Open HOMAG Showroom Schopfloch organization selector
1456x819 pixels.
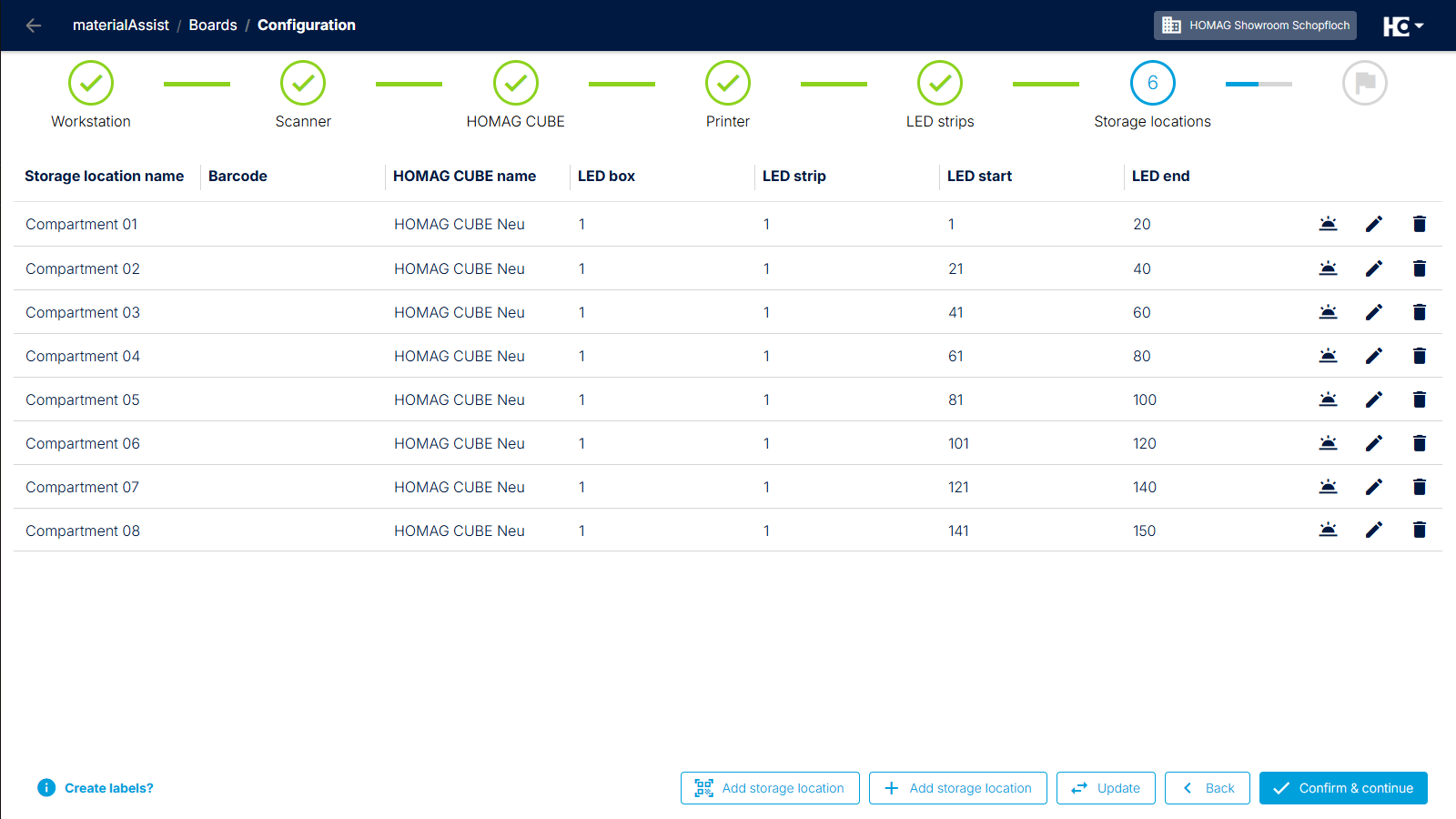pos(1255,25)
